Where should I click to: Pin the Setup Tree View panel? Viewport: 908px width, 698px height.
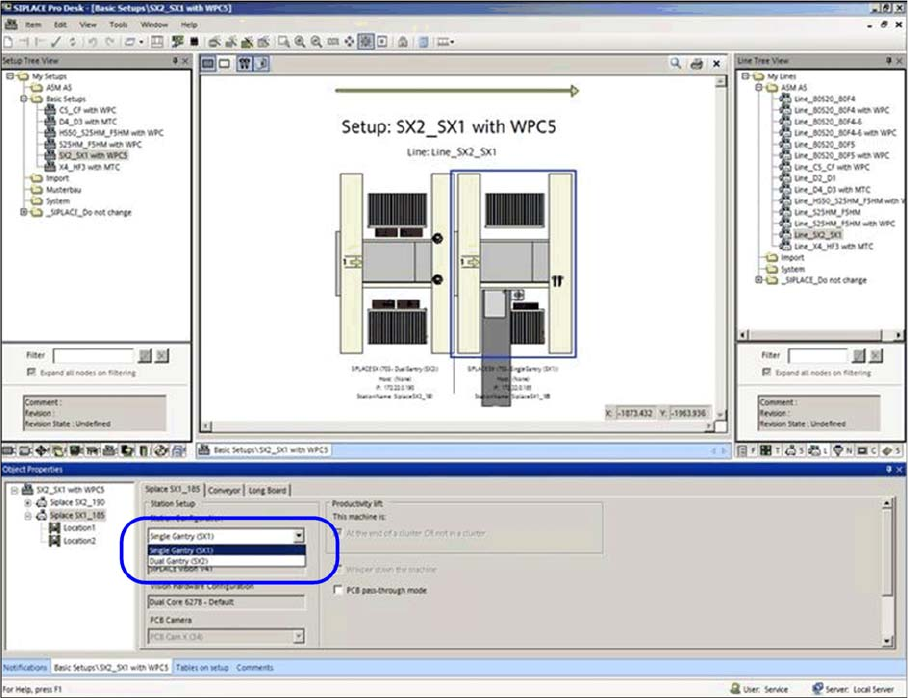[x=174, y=60]
